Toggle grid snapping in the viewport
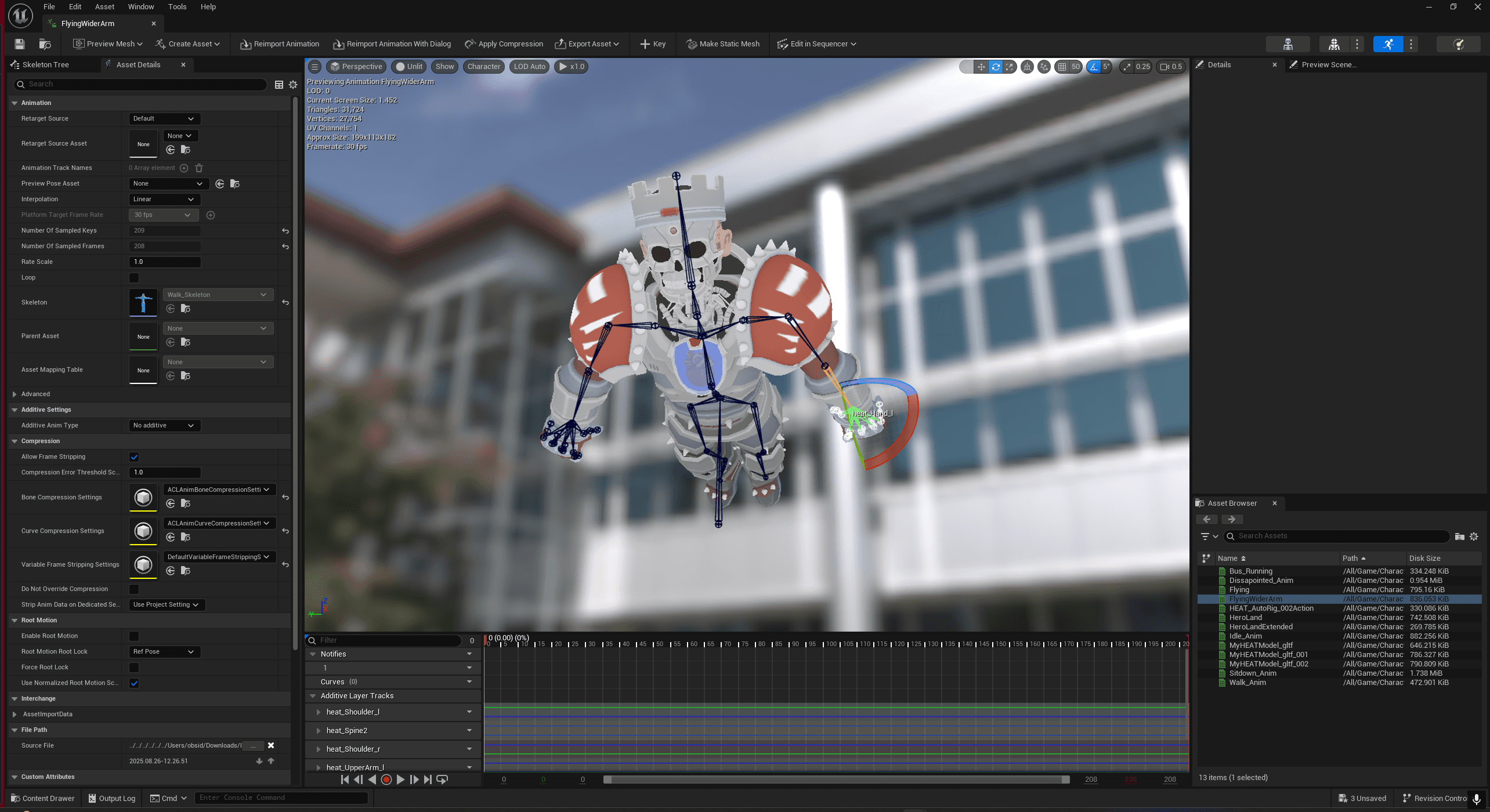The width and height of the screenshot is (1490, 812). click(x=1062, y=67)
